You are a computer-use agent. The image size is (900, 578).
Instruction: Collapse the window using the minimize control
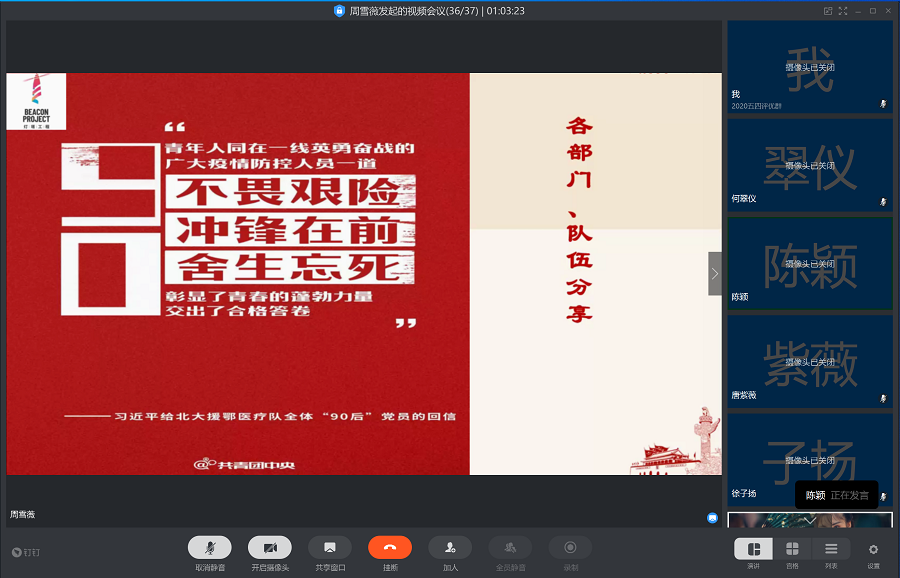click(860, 11)
